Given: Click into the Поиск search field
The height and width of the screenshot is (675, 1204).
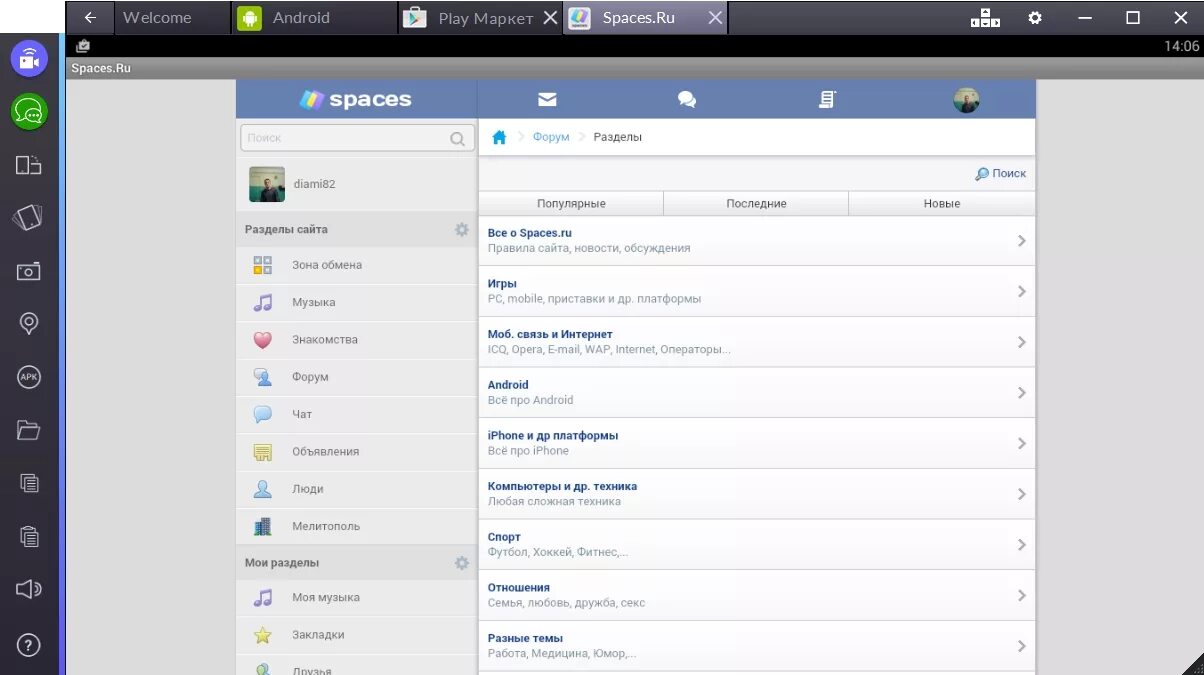Looking at the screenshot, I should [x=356, y=138].
